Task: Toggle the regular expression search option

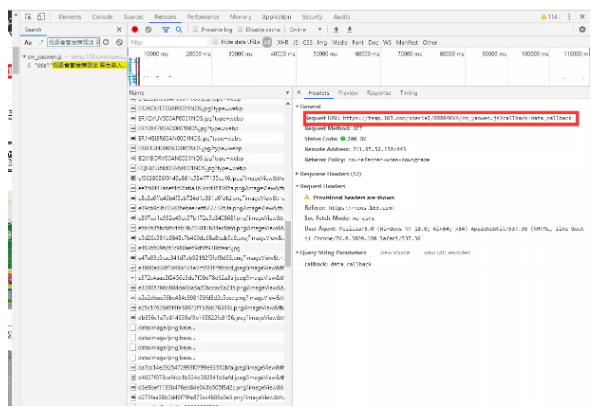Action: click(41, 42)
